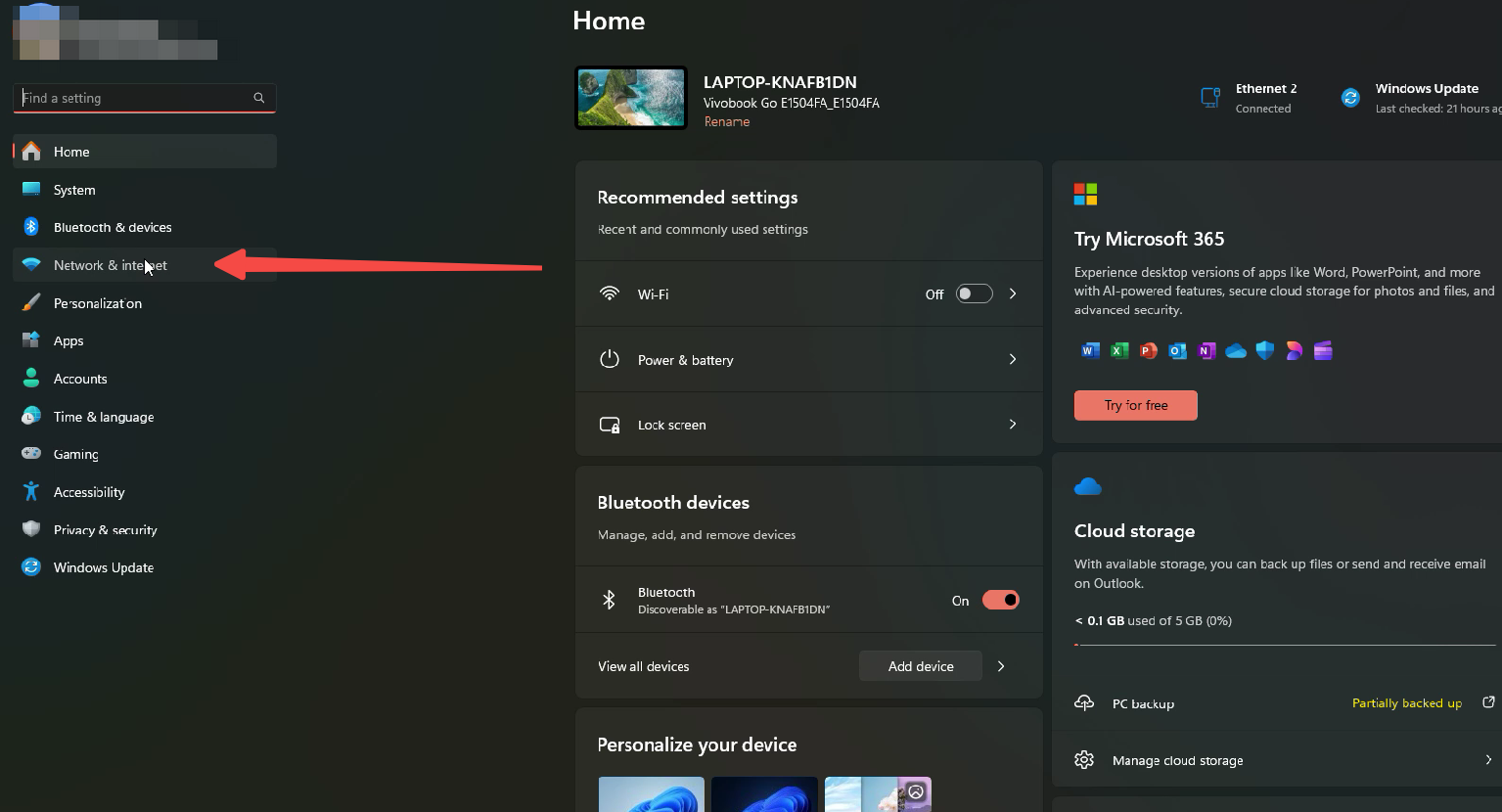Click the Rename link under device name
This screenshot has height=812, width=1502.
click(727, 122)
